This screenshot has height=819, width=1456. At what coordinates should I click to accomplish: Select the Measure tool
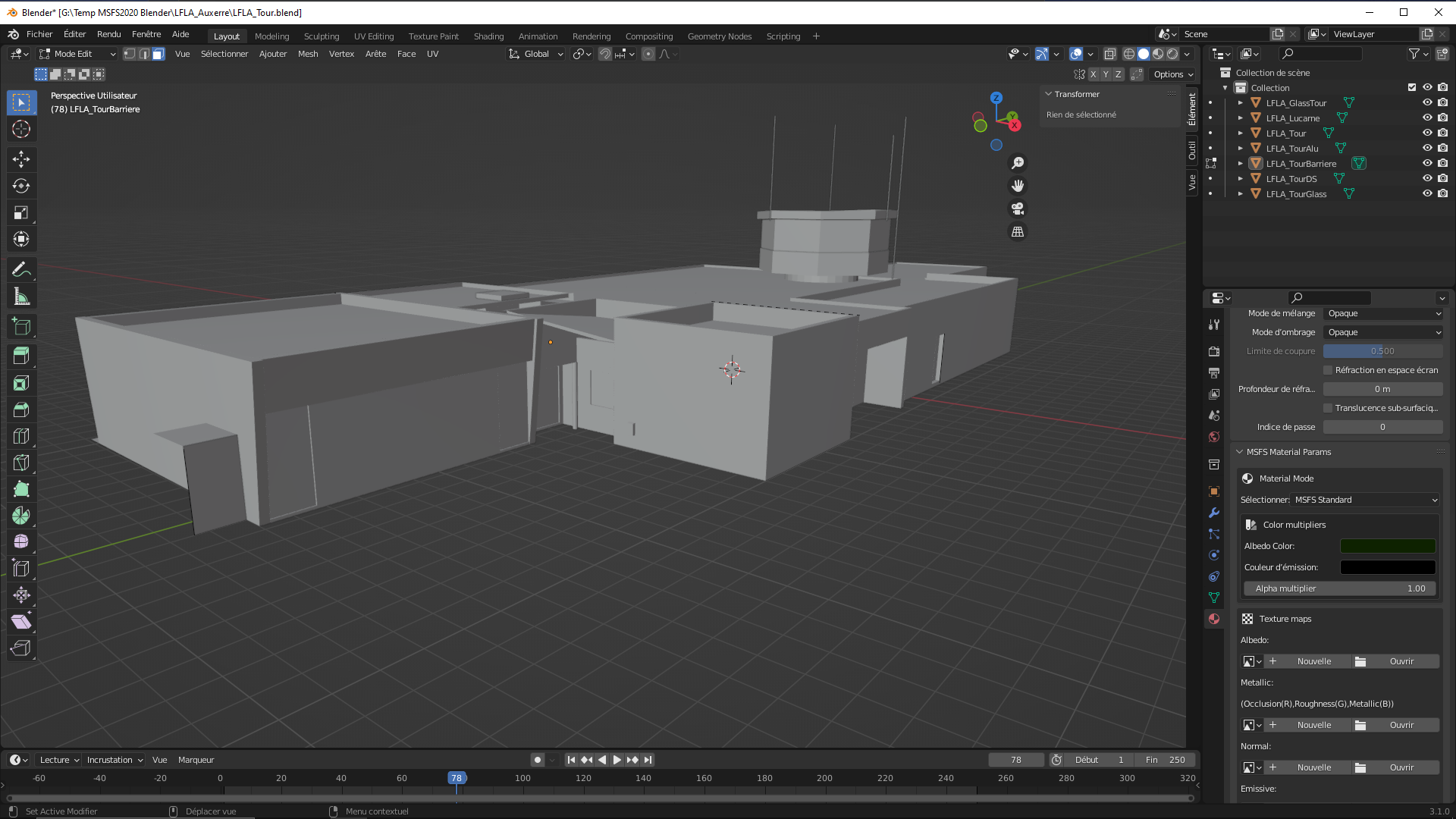21,297
